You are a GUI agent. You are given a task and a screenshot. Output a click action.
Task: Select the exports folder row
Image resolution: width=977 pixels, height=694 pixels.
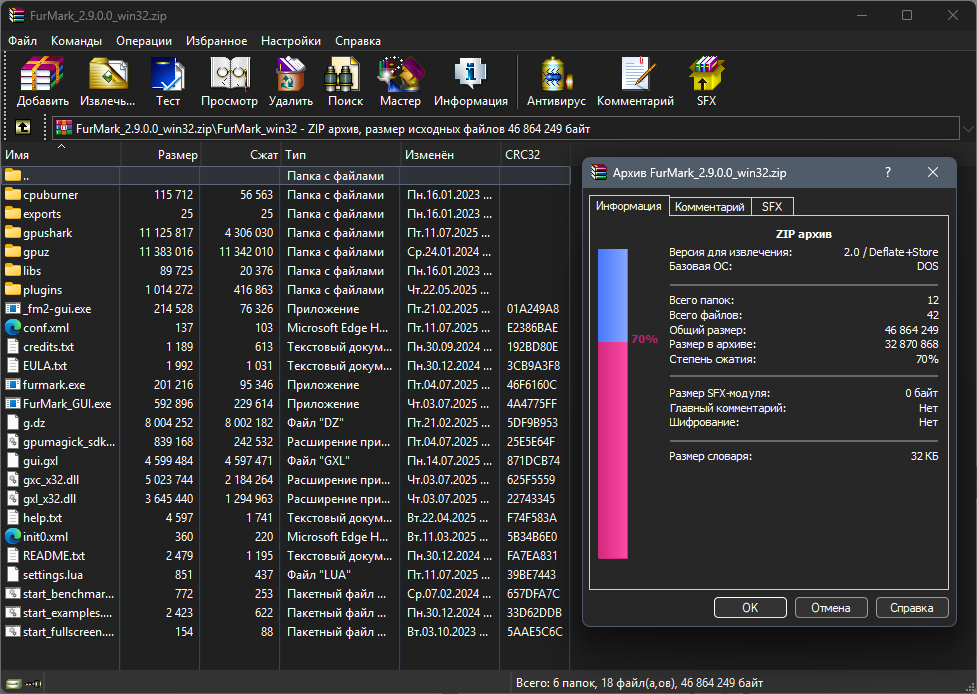pos(285,214)
